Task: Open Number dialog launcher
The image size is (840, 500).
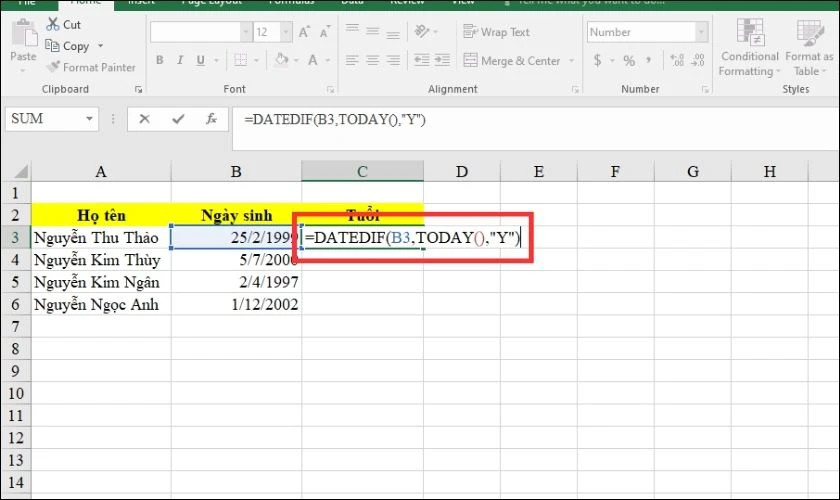Action: pyautogui.click(x=705, y=89)
